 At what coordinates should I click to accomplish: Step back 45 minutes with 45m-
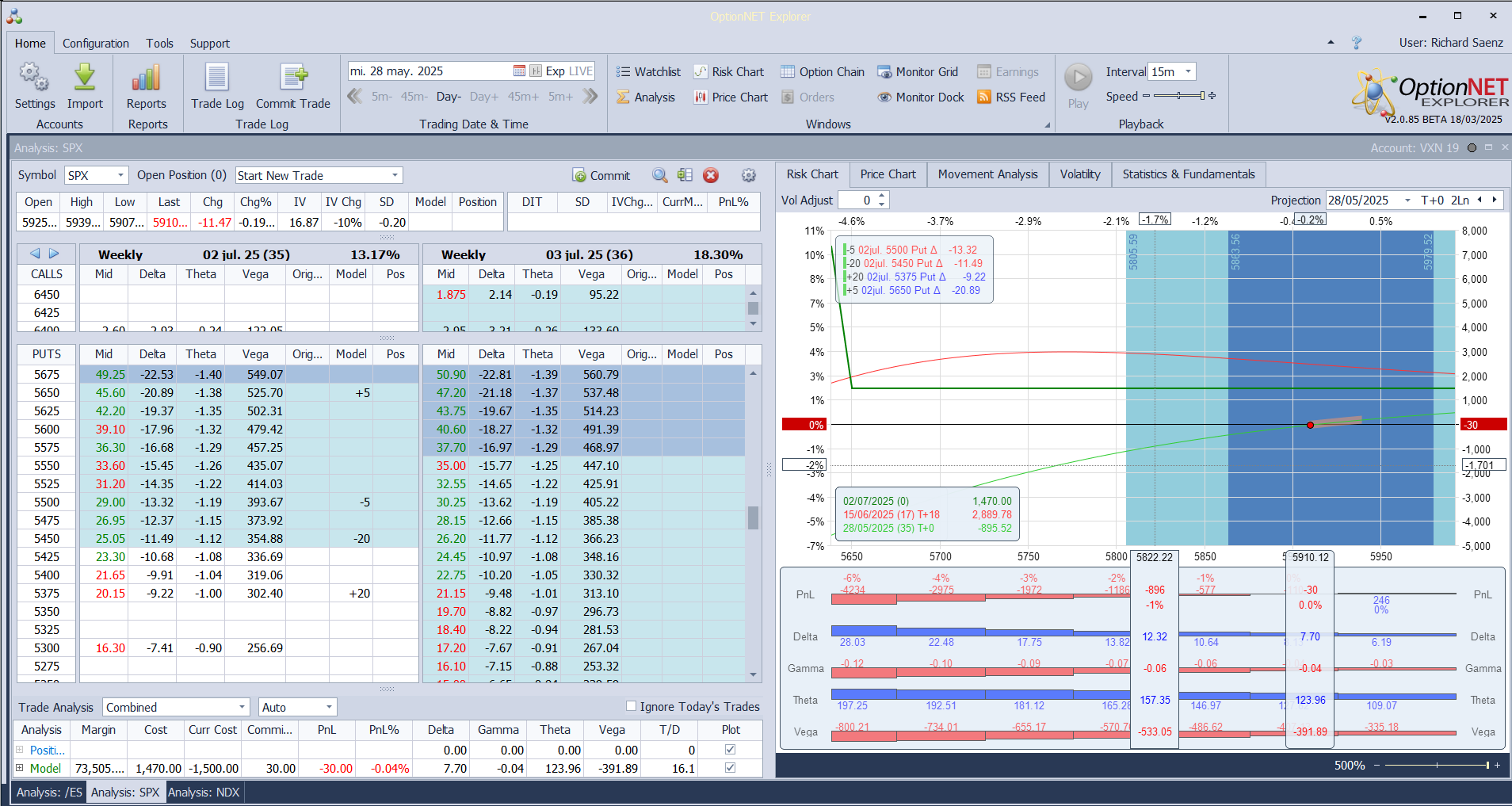[x=414, y=97]
